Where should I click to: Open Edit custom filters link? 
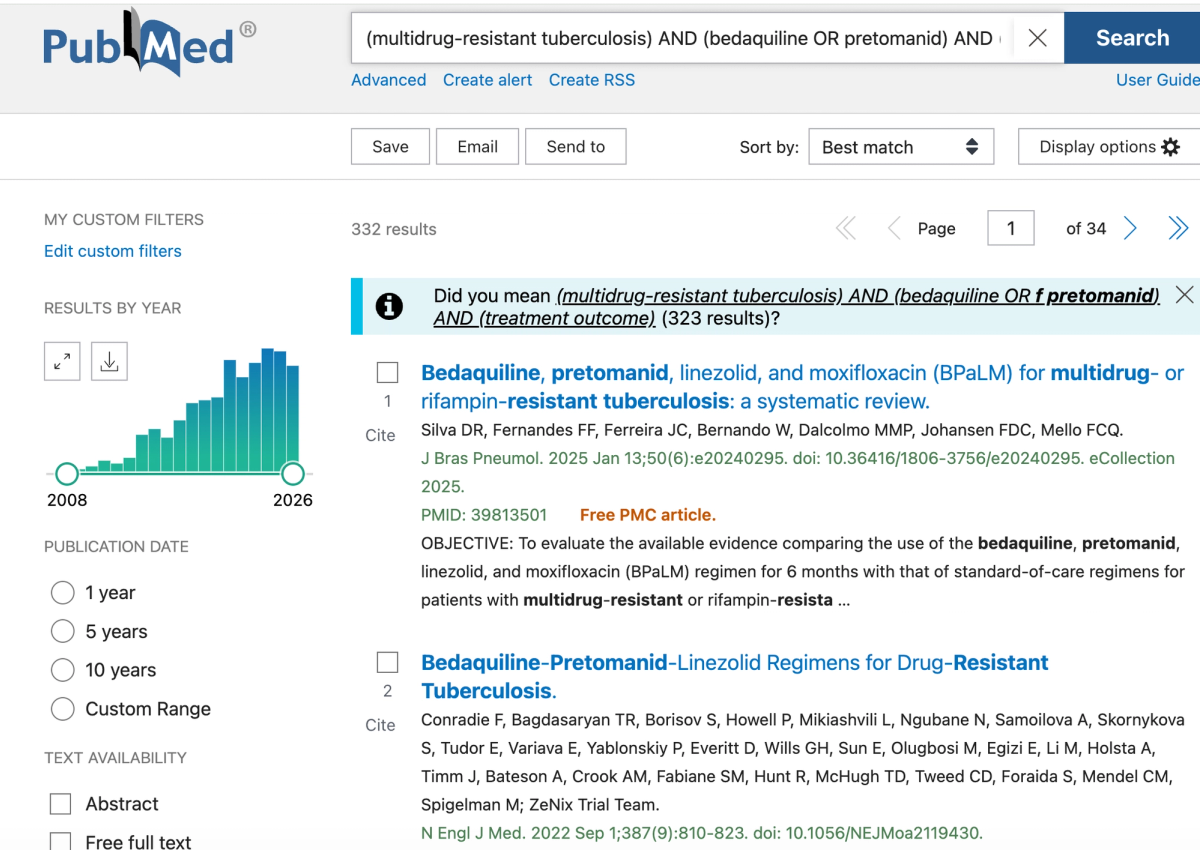[x=113, y=251]
